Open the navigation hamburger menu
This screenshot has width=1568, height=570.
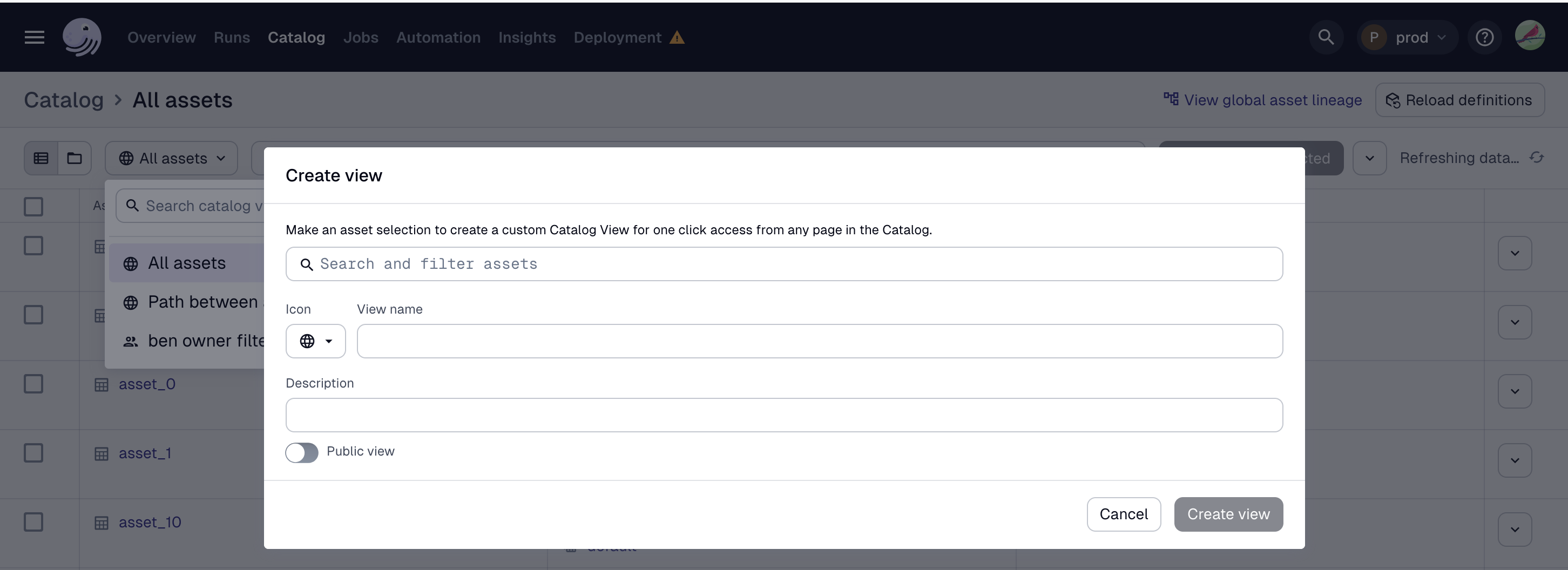34,37
